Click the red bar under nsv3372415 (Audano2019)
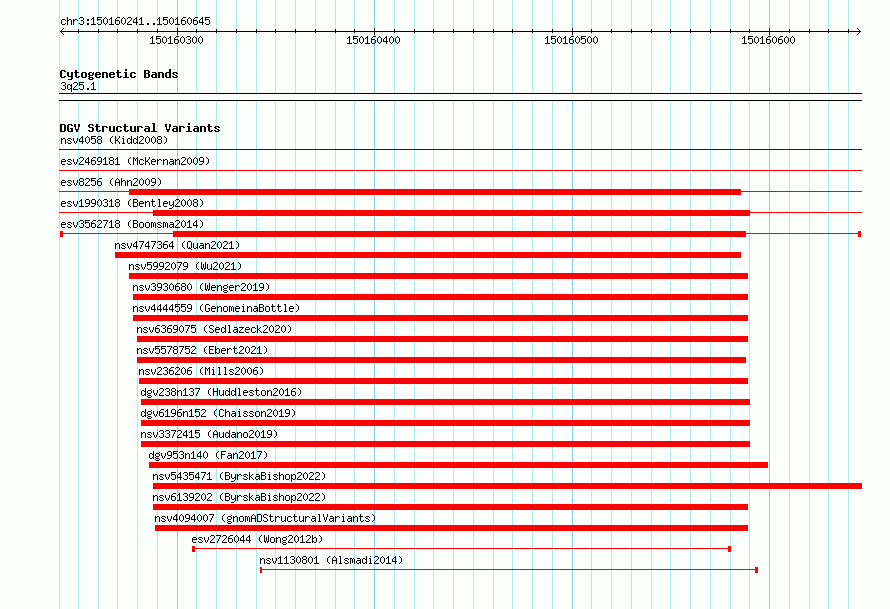Screen dimensions: 890x609 click(x=445, y=444)
